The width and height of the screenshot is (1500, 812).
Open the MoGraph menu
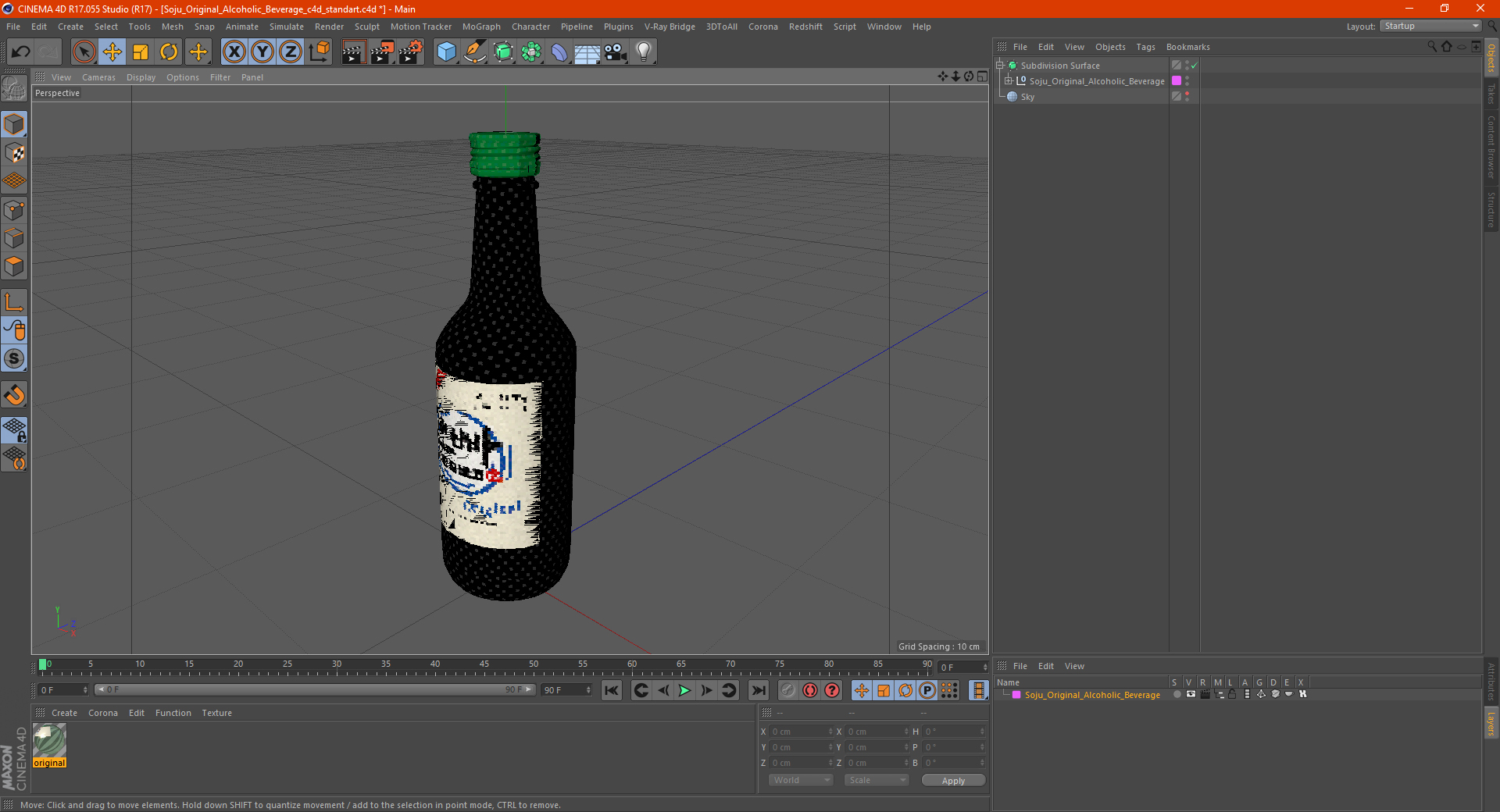click(x=481, y=27)
